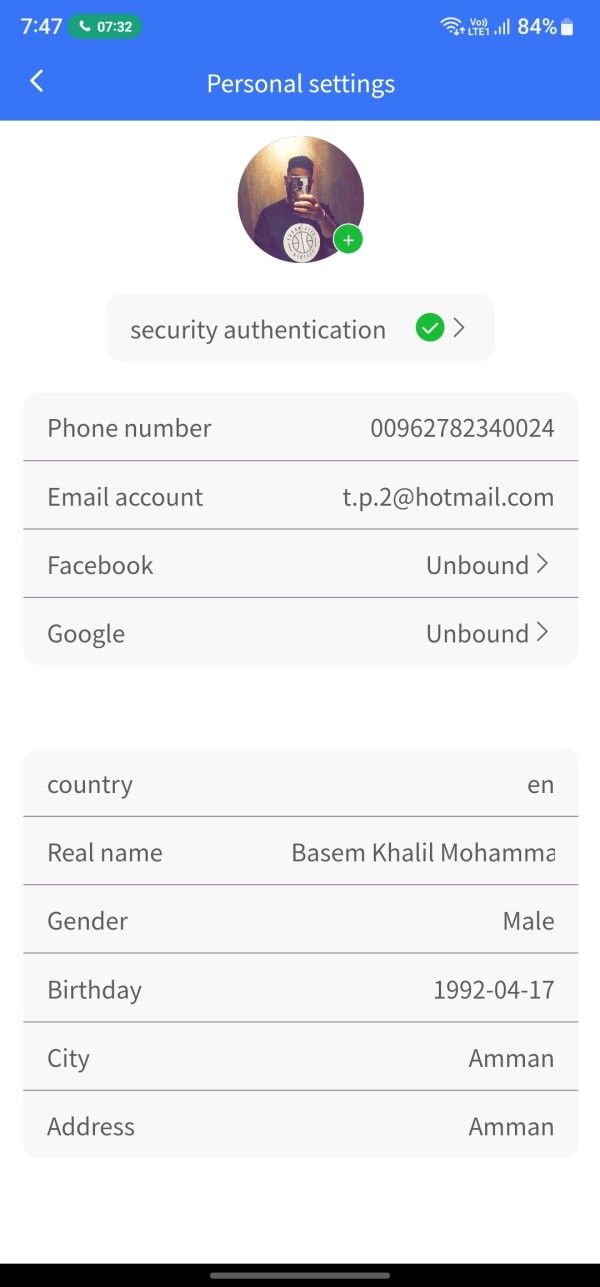
Task: Tap the ongoing call indicator pill
Action: click(105, 27)
